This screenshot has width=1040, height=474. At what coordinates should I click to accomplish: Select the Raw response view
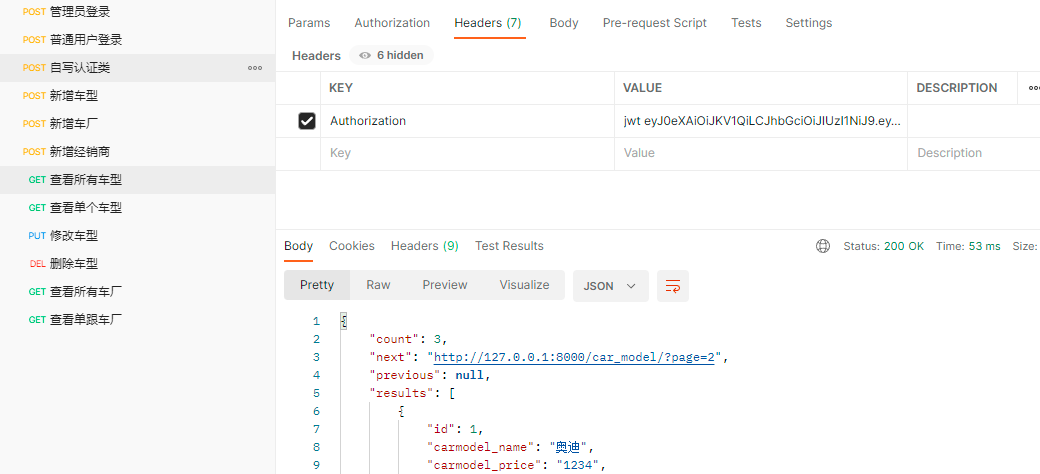pos(378,285)
